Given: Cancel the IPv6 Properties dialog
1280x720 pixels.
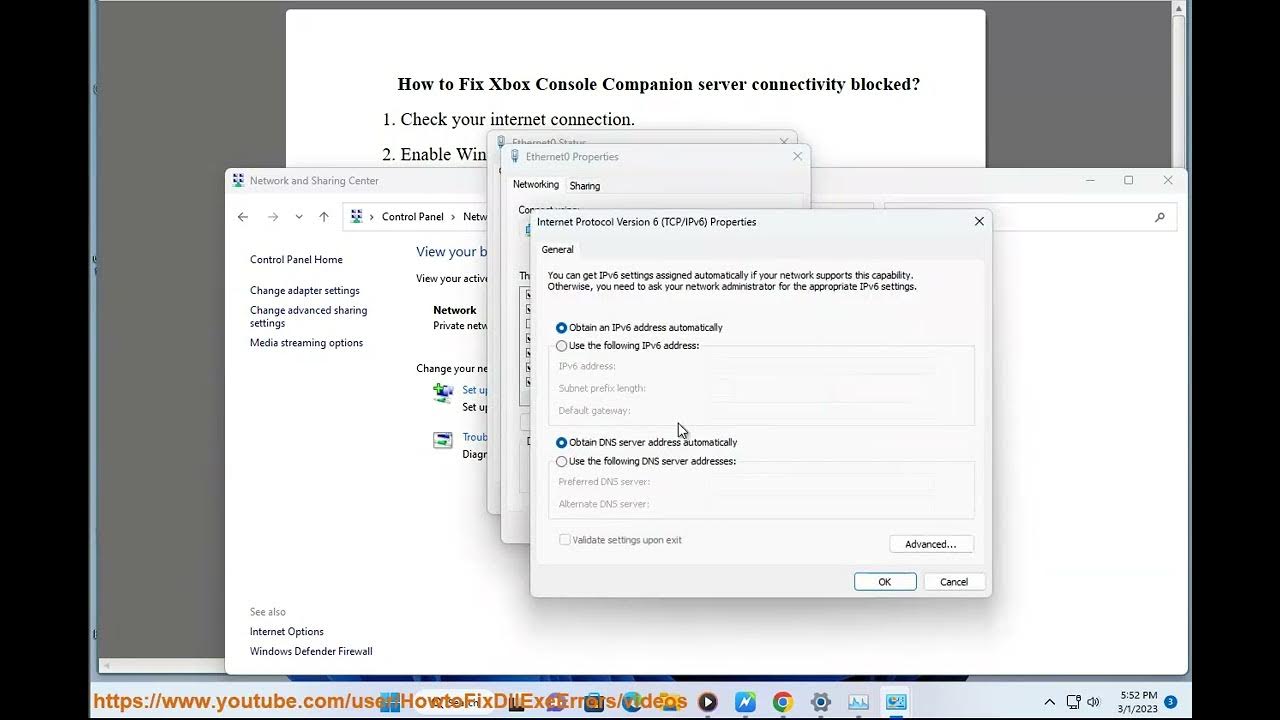Looking at the screenshot, I should click(954, 582).
